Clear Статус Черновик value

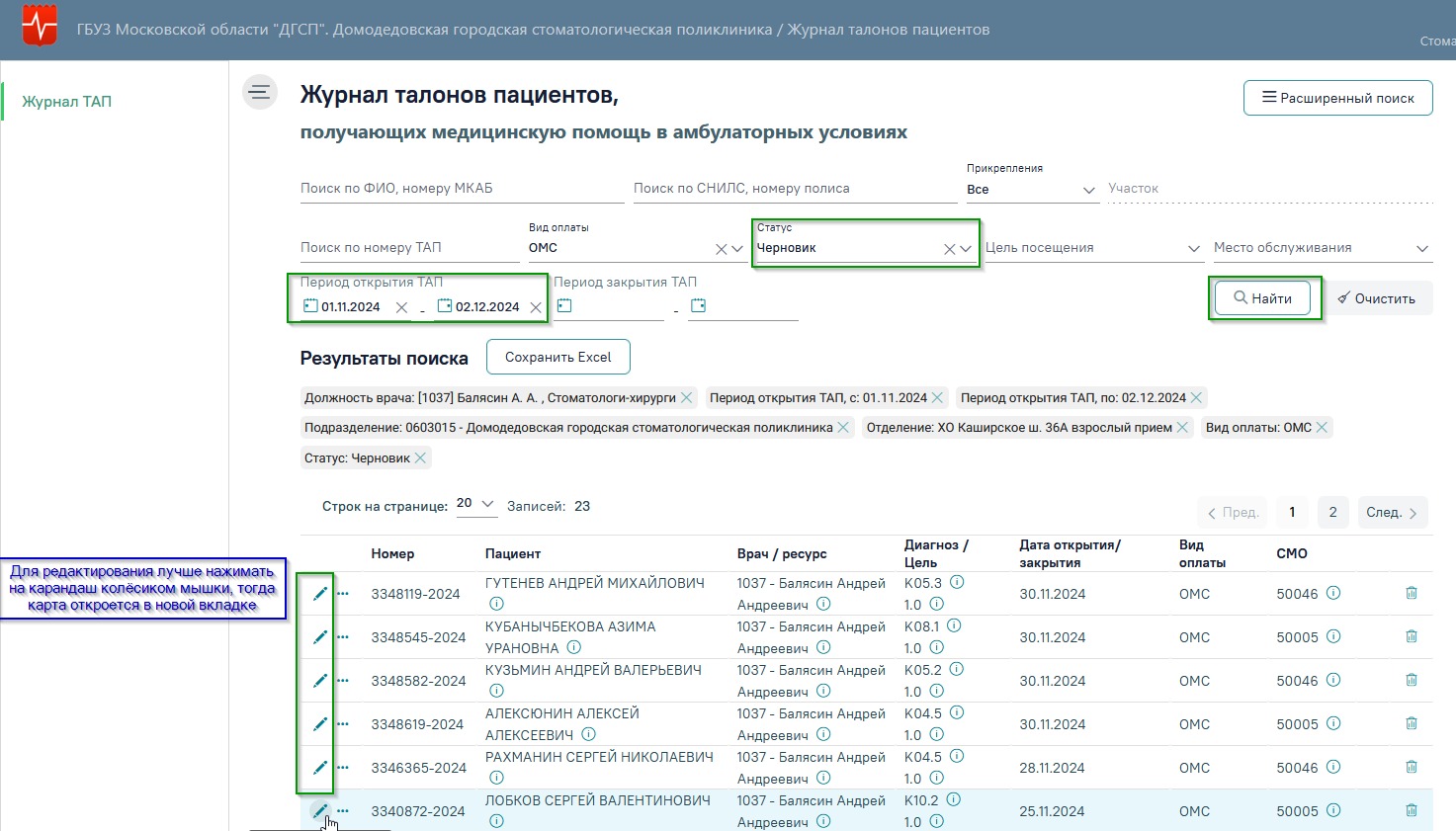[x=950, y=249]
